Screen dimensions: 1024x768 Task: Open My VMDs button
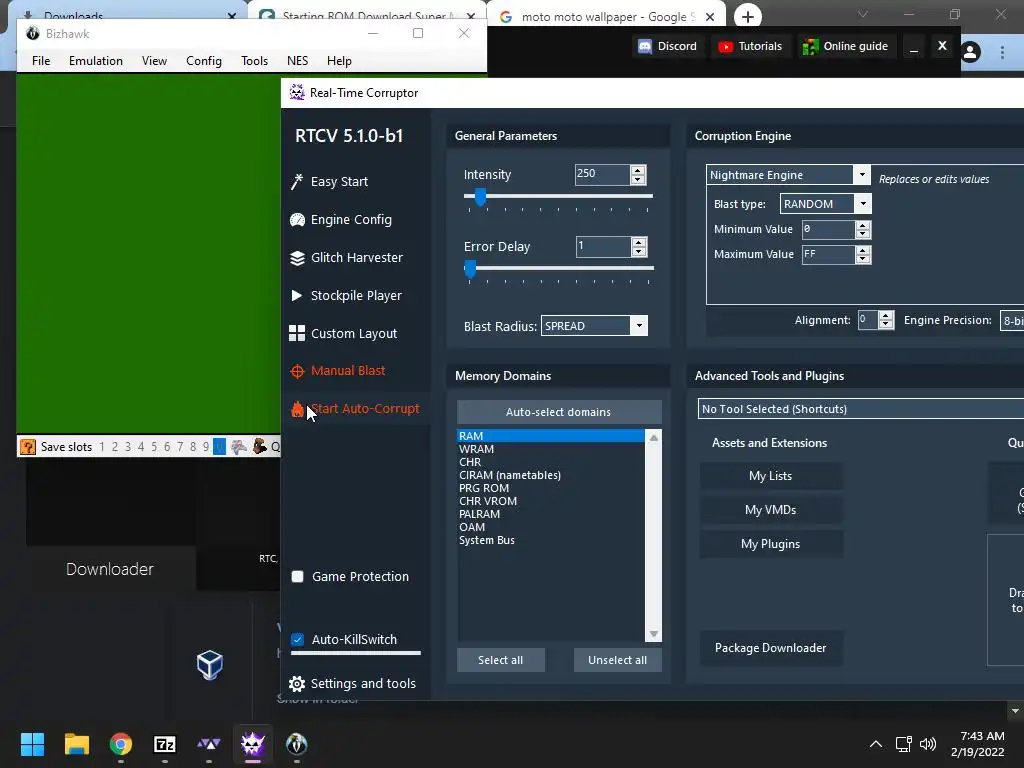[x=771, y=510]
